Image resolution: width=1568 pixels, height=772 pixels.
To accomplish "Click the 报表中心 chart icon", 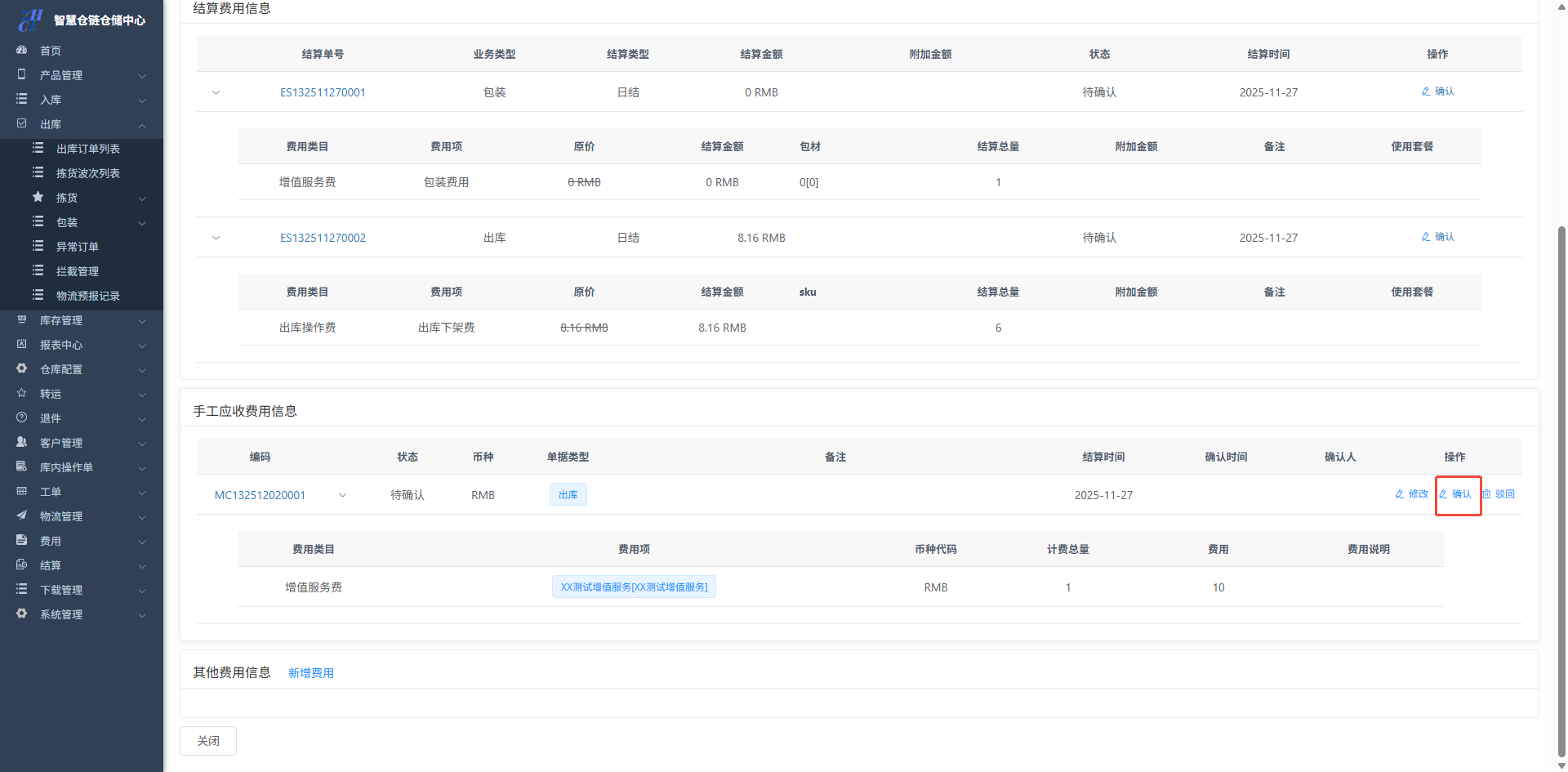I will [22, 344].
